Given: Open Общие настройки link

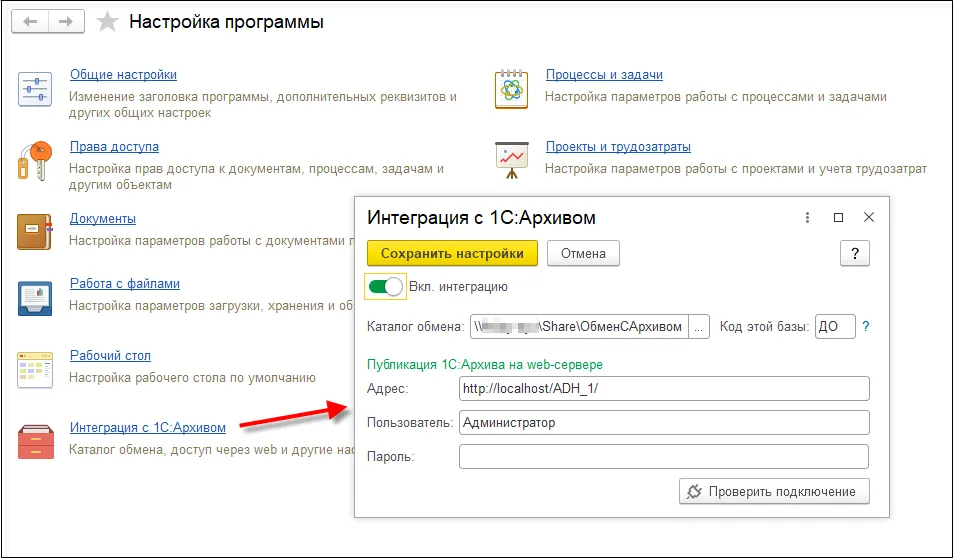Looking at the screenshot, I should coord(123,74).
